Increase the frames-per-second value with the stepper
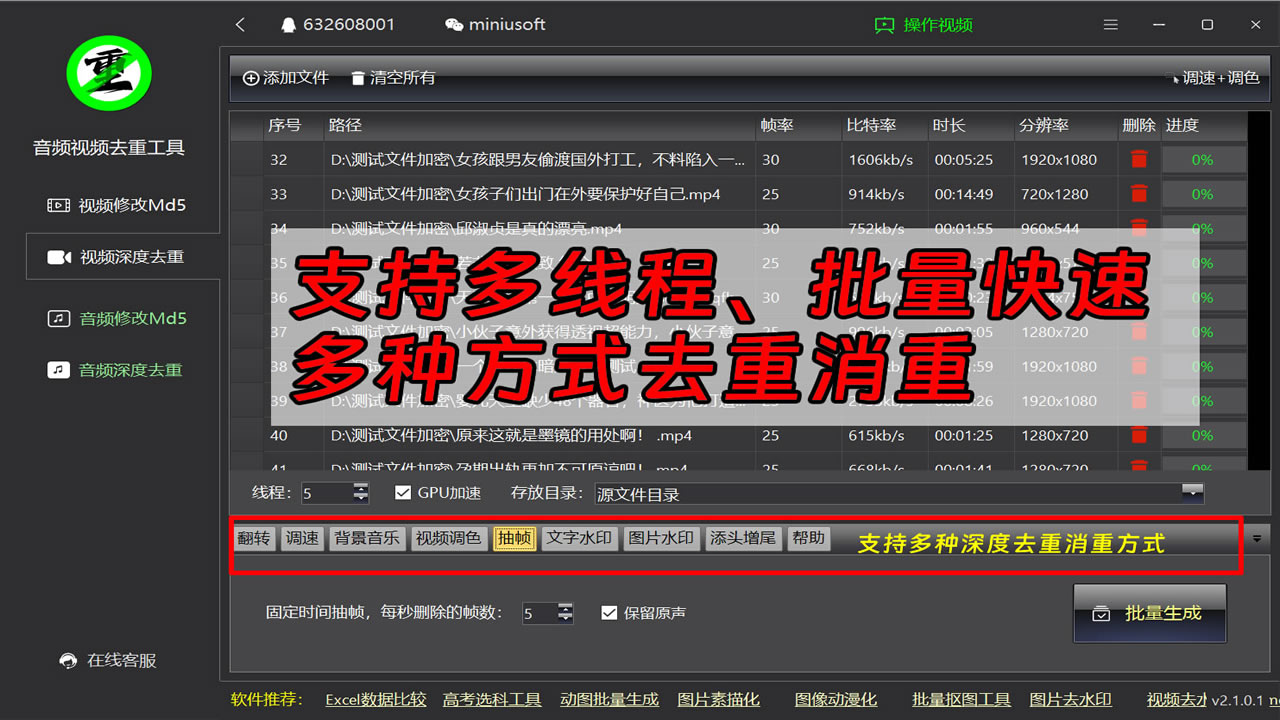 [566, 608]
